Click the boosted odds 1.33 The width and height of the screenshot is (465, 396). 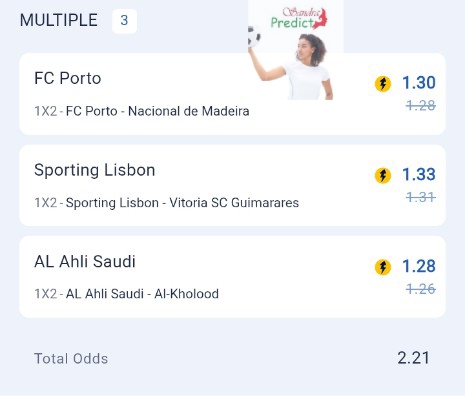click(419, 174)
